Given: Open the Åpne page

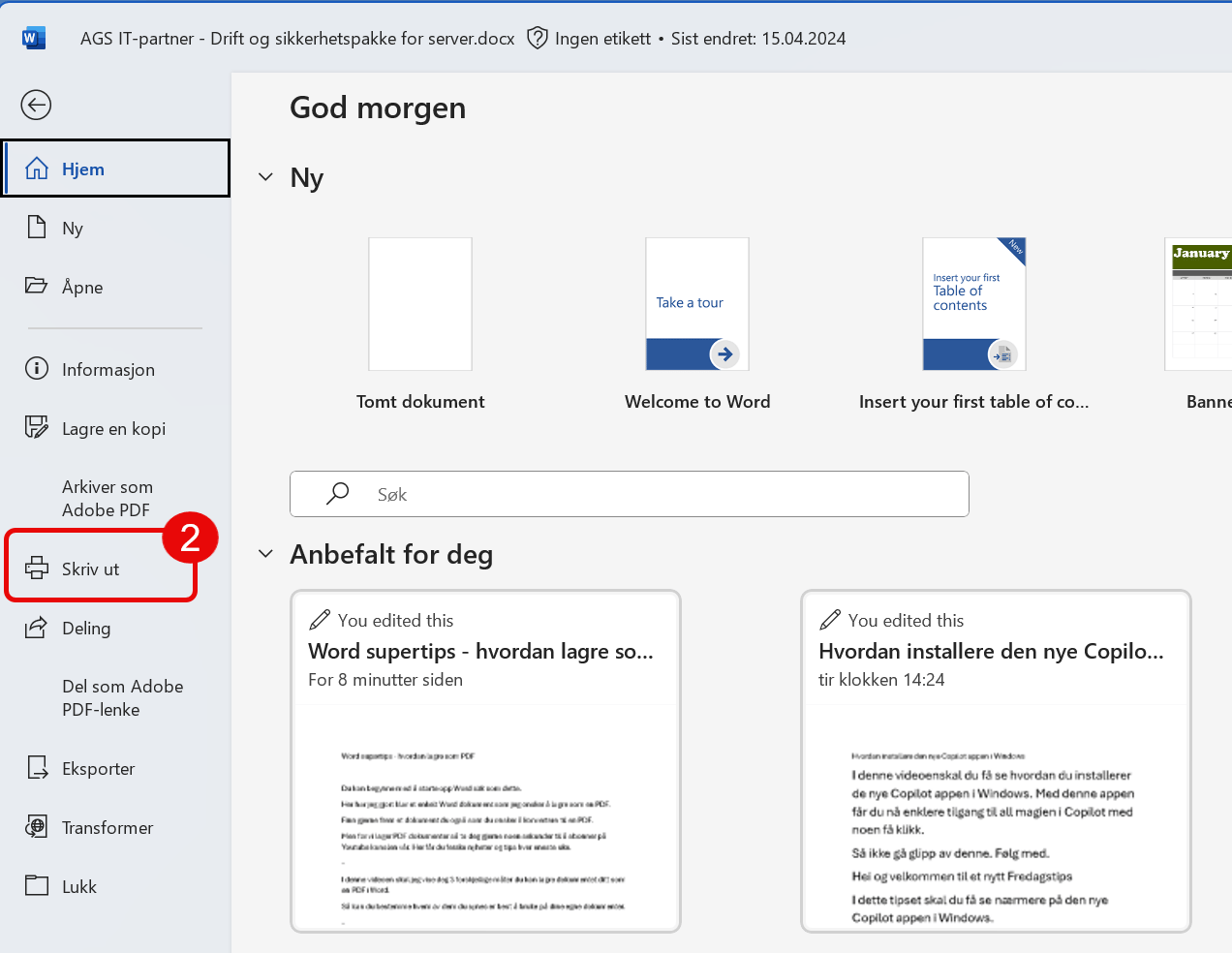Looking at the screenshot, I should pos(116,287).
